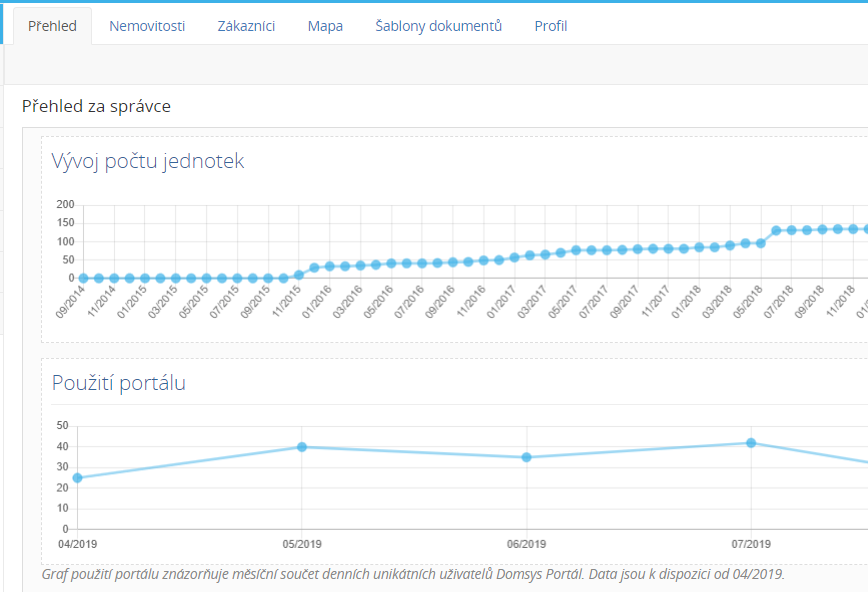This screenshot has height=592, width=868.
Task: Click the 04/2019 axis label
Action: click(x=78, y=544)
